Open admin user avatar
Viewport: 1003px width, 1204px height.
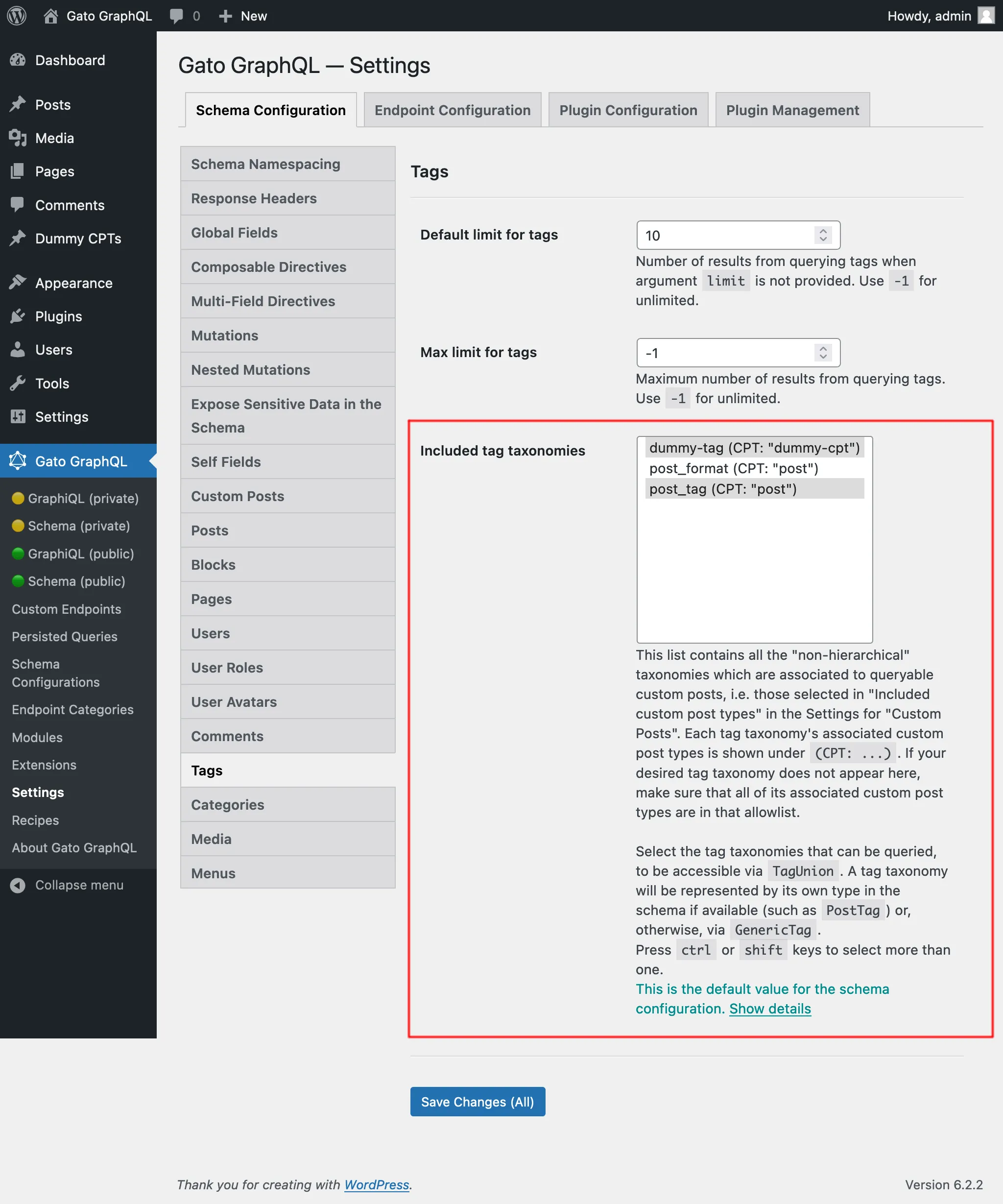(x=986, y=16)
